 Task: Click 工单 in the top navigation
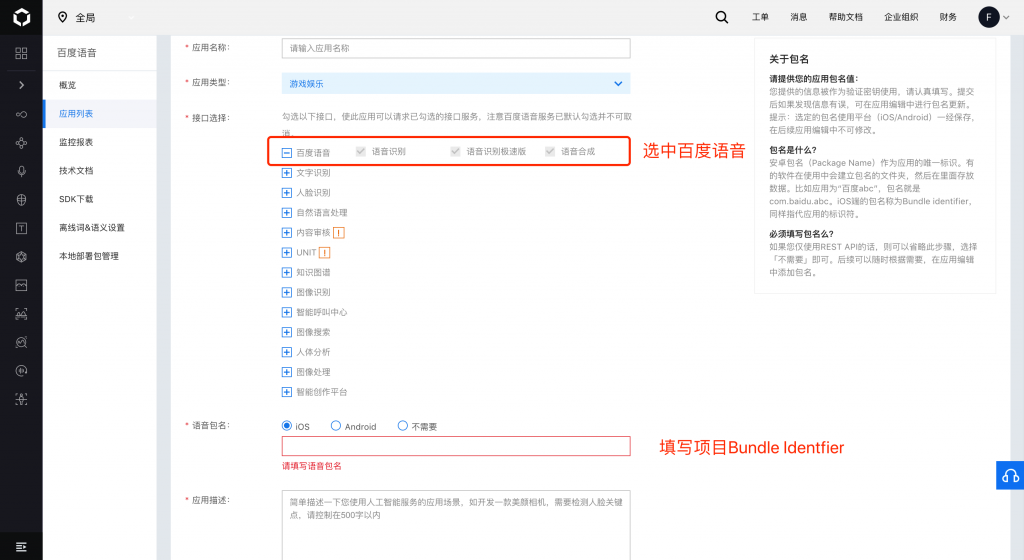(x=760, y=17)
